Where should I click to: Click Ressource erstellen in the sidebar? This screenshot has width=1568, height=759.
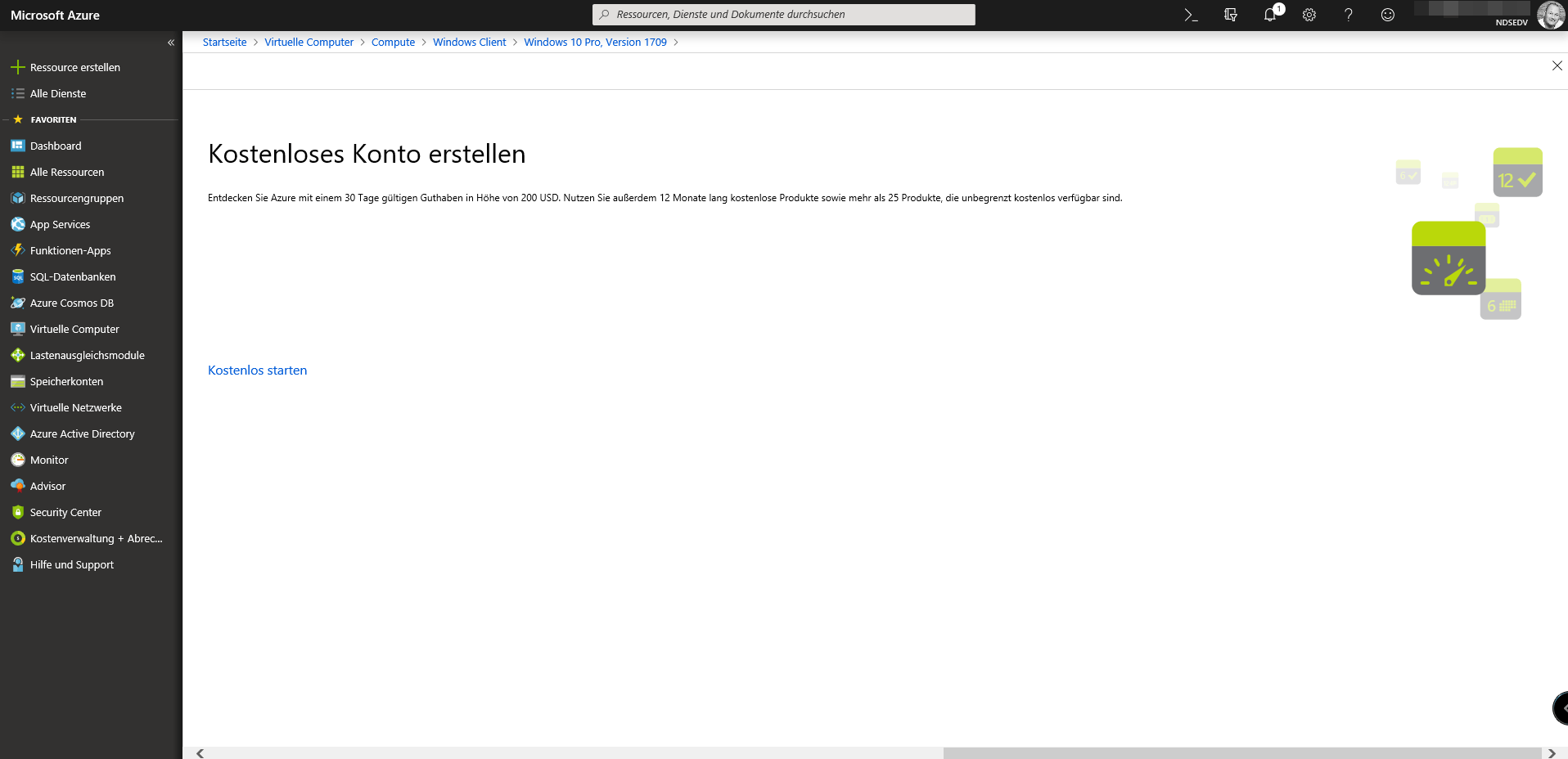click(x=74, y=67)
